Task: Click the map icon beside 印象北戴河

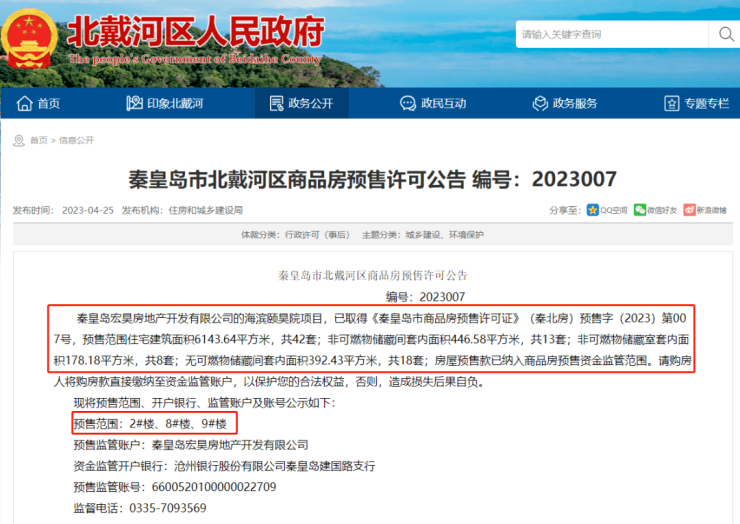Action: pos(134,103)
